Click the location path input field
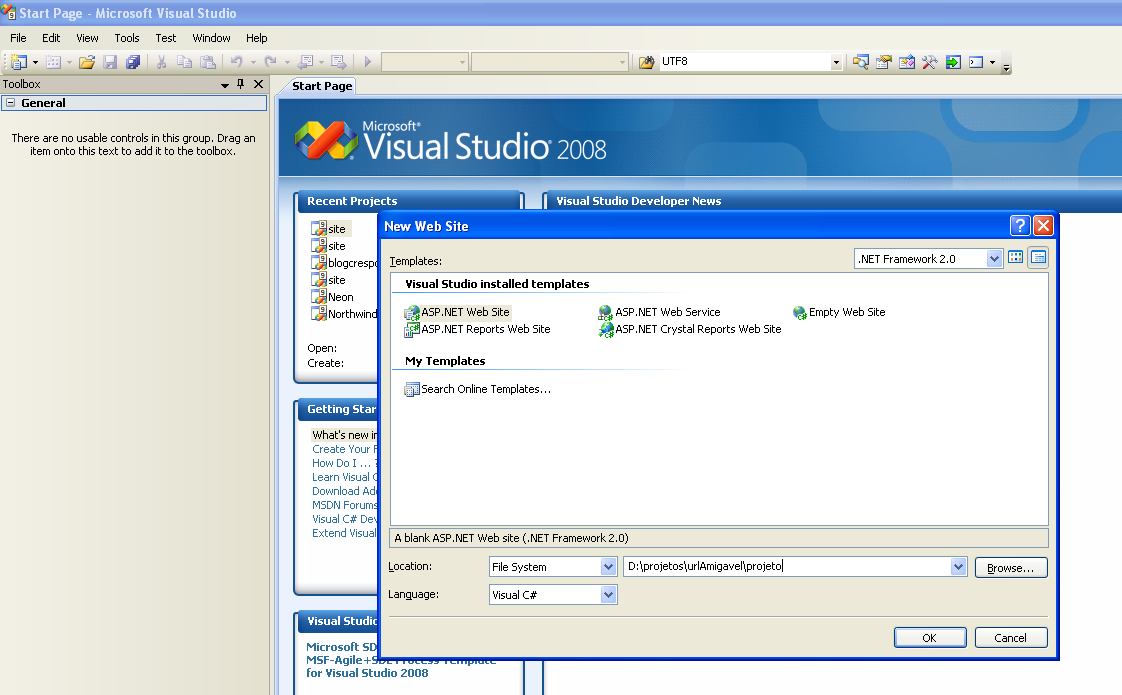The height and width of the screenshot is (695, 1122). click(x=785, y=567)
